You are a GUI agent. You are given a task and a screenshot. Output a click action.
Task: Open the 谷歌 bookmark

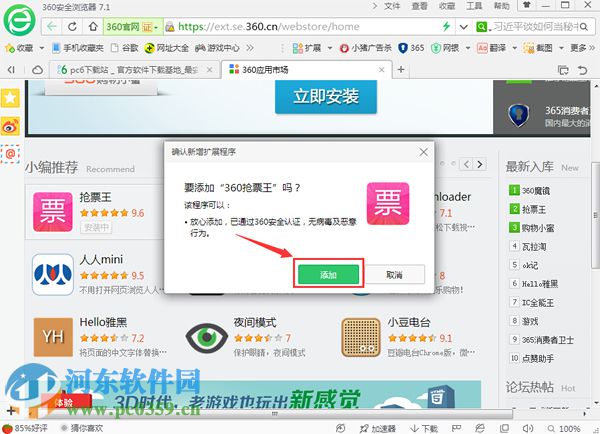point(125,48)
